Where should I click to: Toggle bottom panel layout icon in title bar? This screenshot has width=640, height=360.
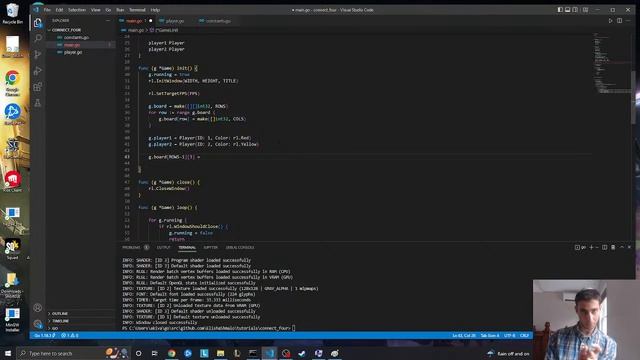(567, 10)
